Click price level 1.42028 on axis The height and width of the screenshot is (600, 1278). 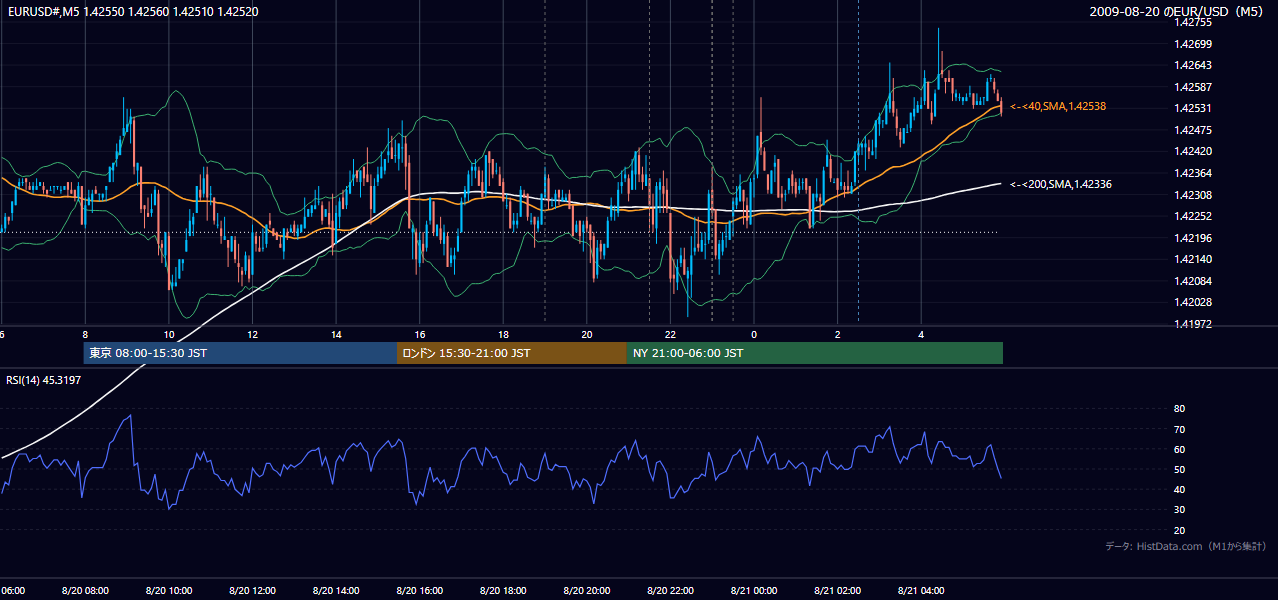coord(1192,302)
